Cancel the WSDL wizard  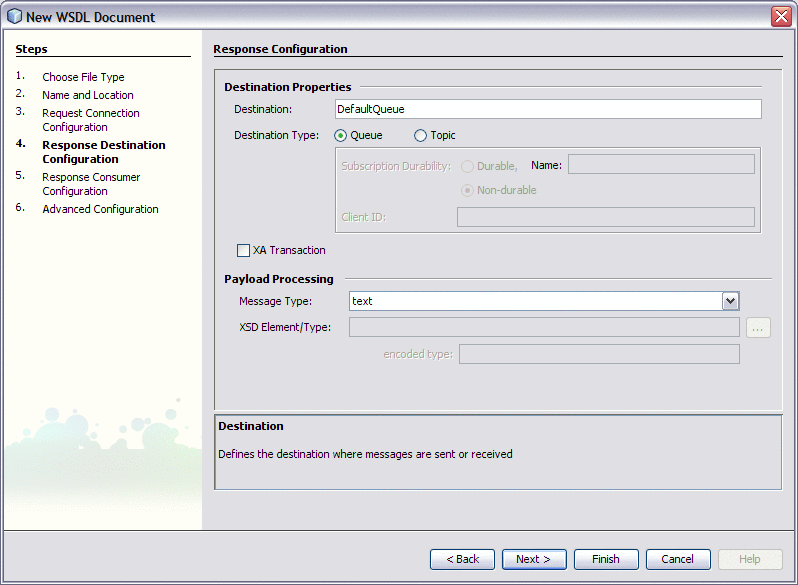point(678,559)
